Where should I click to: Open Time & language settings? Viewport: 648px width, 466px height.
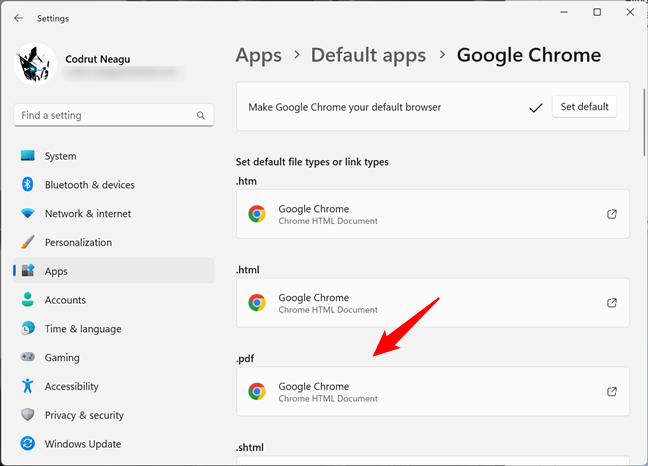83,329
